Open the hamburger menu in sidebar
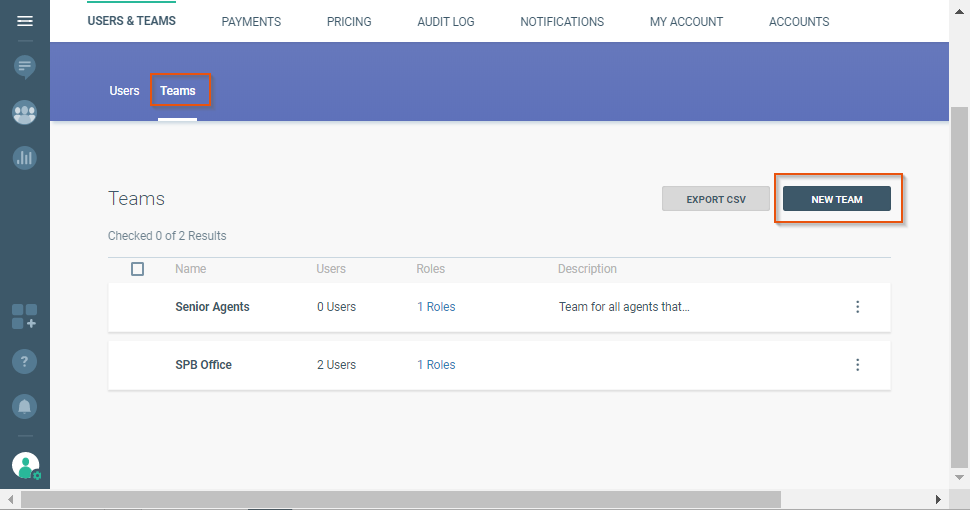 (25, 21)
